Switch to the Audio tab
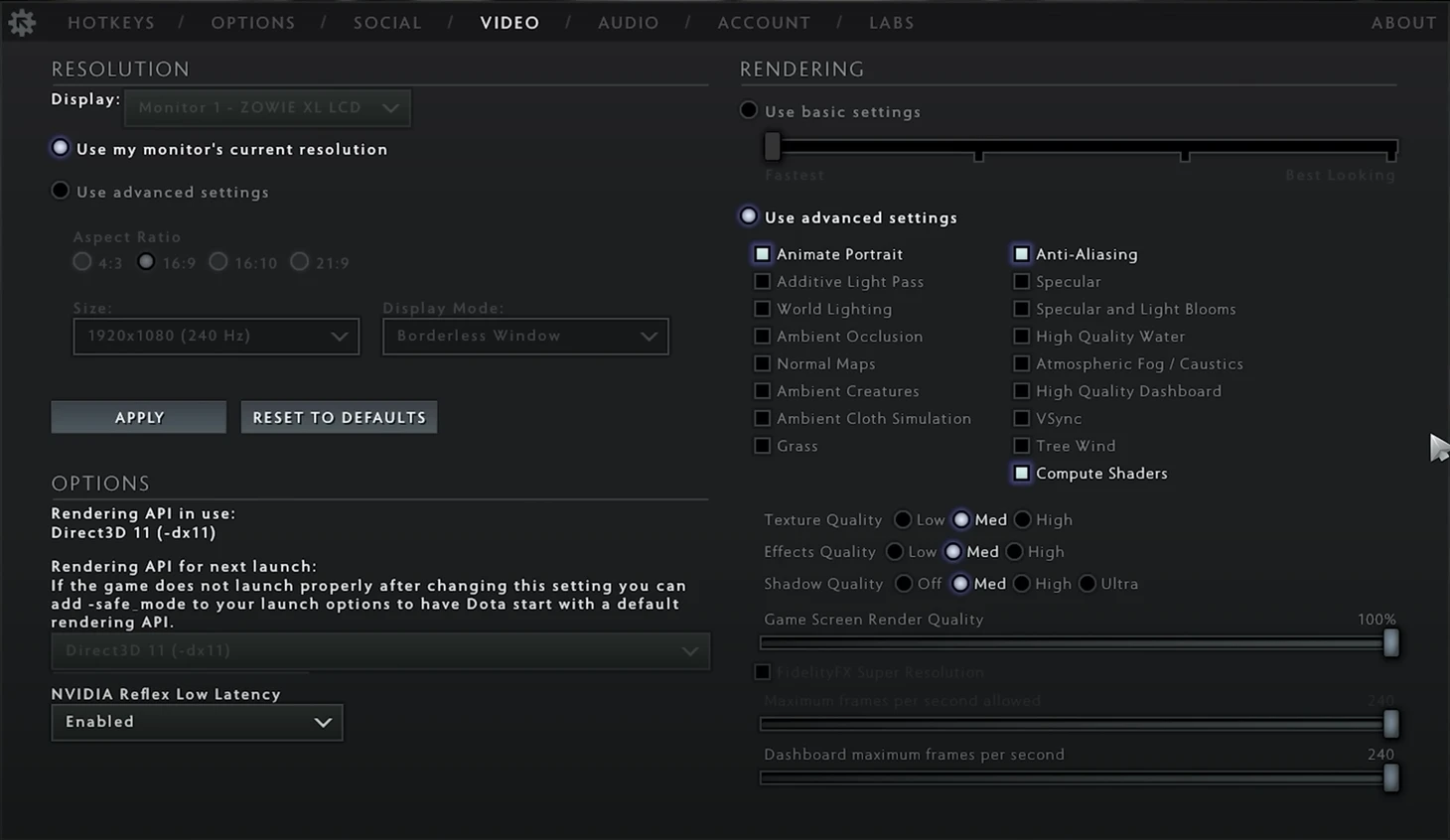Image resolution: width=1450 pixels, height=840 pixels. point(628,23)
